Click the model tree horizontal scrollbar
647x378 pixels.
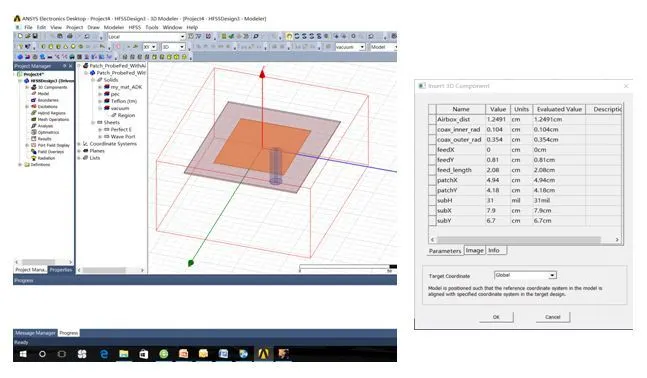tap(104, 270)
